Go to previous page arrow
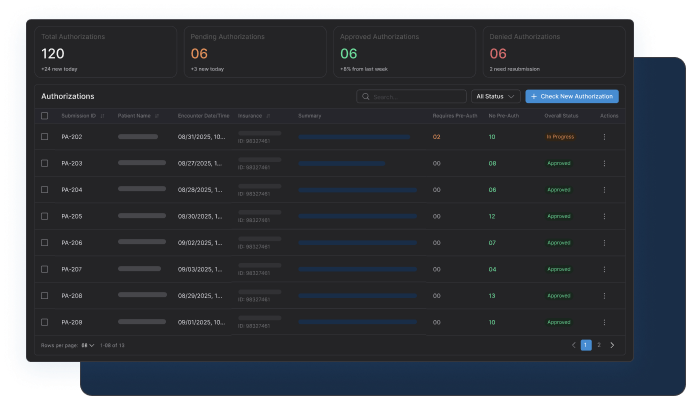The width and height of the screenshot is (686, 396). click(x=574, y=345)
